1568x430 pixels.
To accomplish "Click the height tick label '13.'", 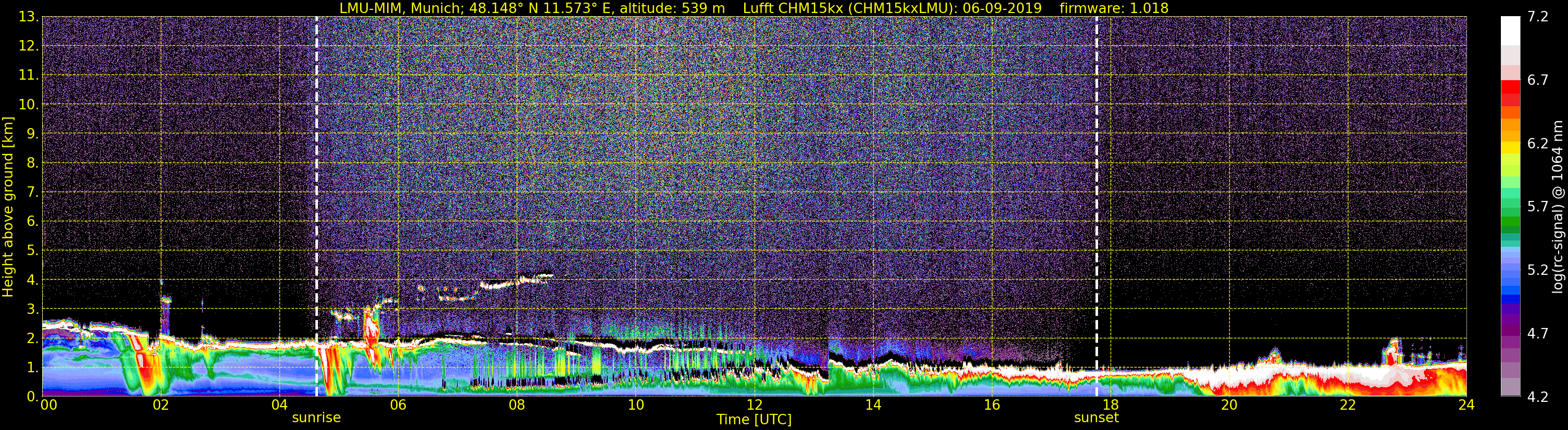I will [29, 17].
